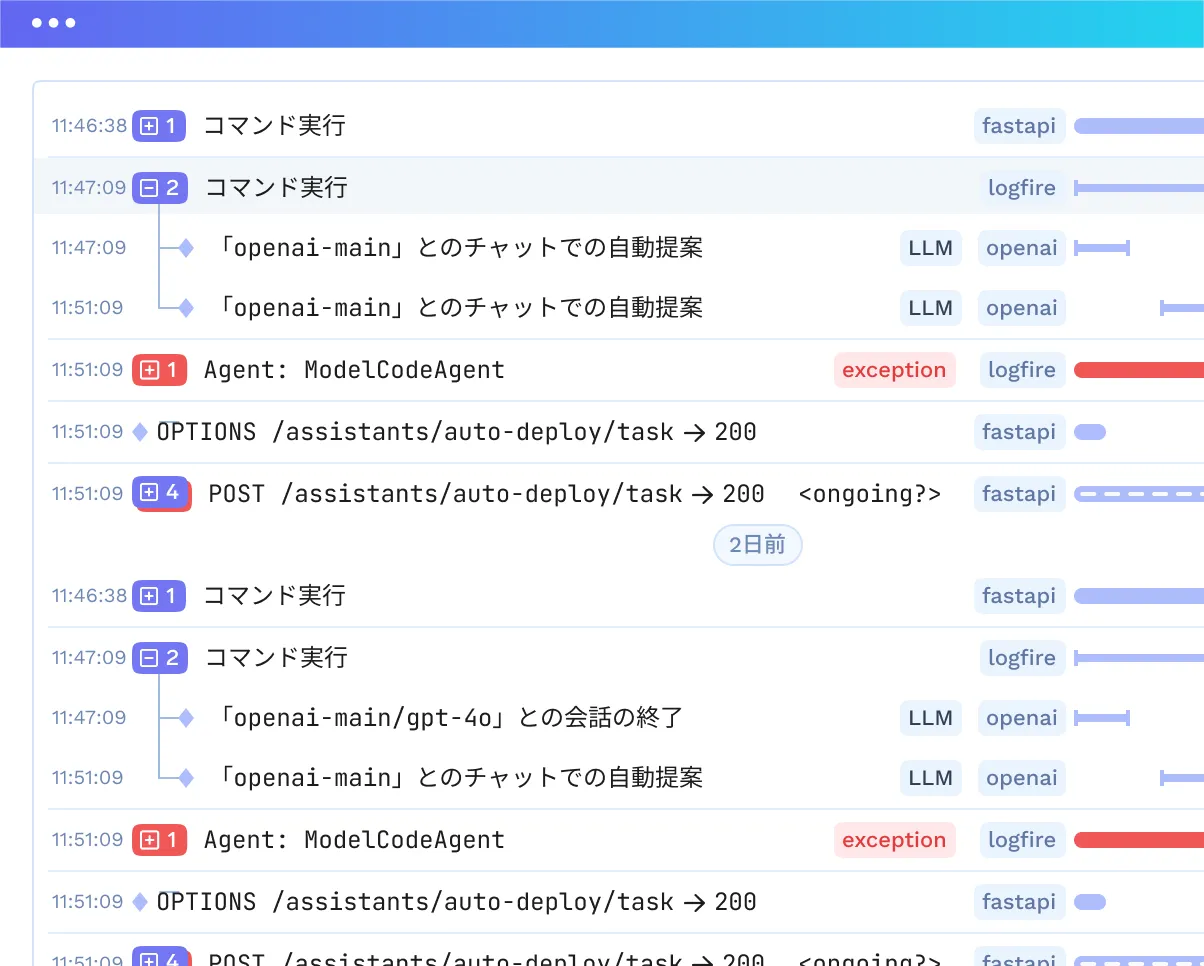The height and width of the screenshot is (966, 1204).
Task: Click diamond icon of openai-main/gpt-4o 会話の終了 row
Action: coord(186,718)
